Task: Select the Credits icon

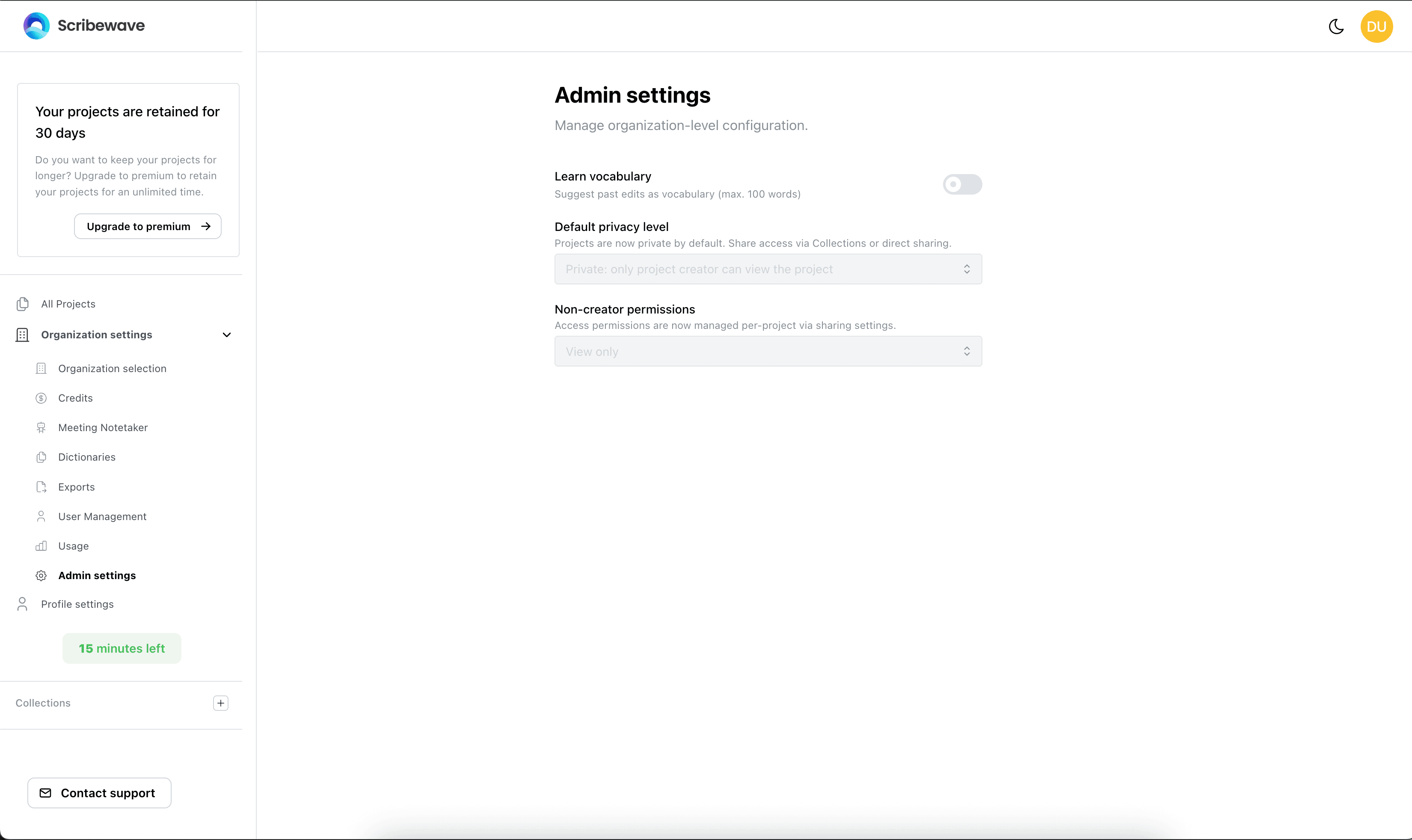Action: [x=42, y=398]
